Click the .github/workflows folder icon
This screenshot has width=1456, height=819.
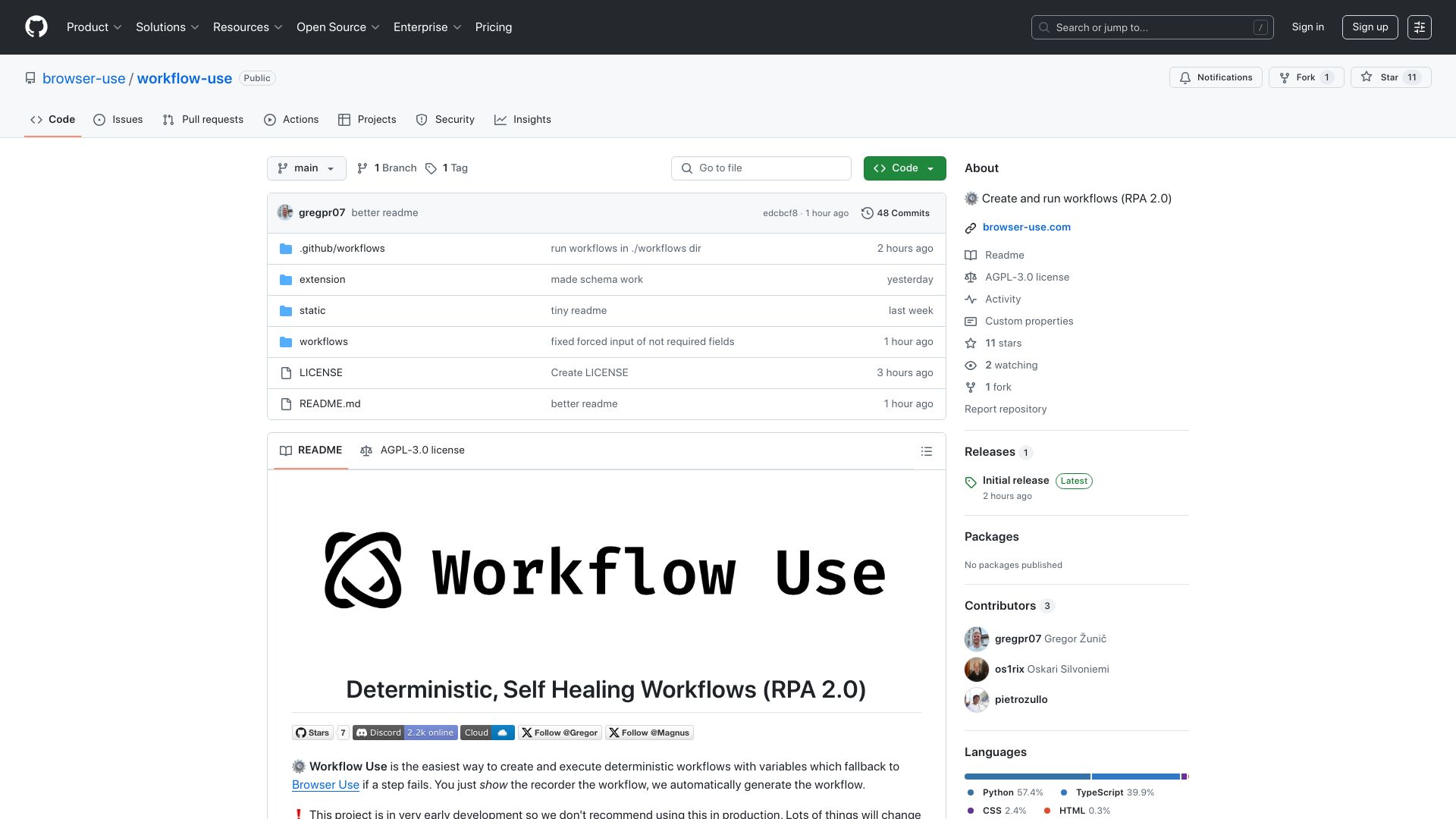pyautogui.click(x=286, y=249)
